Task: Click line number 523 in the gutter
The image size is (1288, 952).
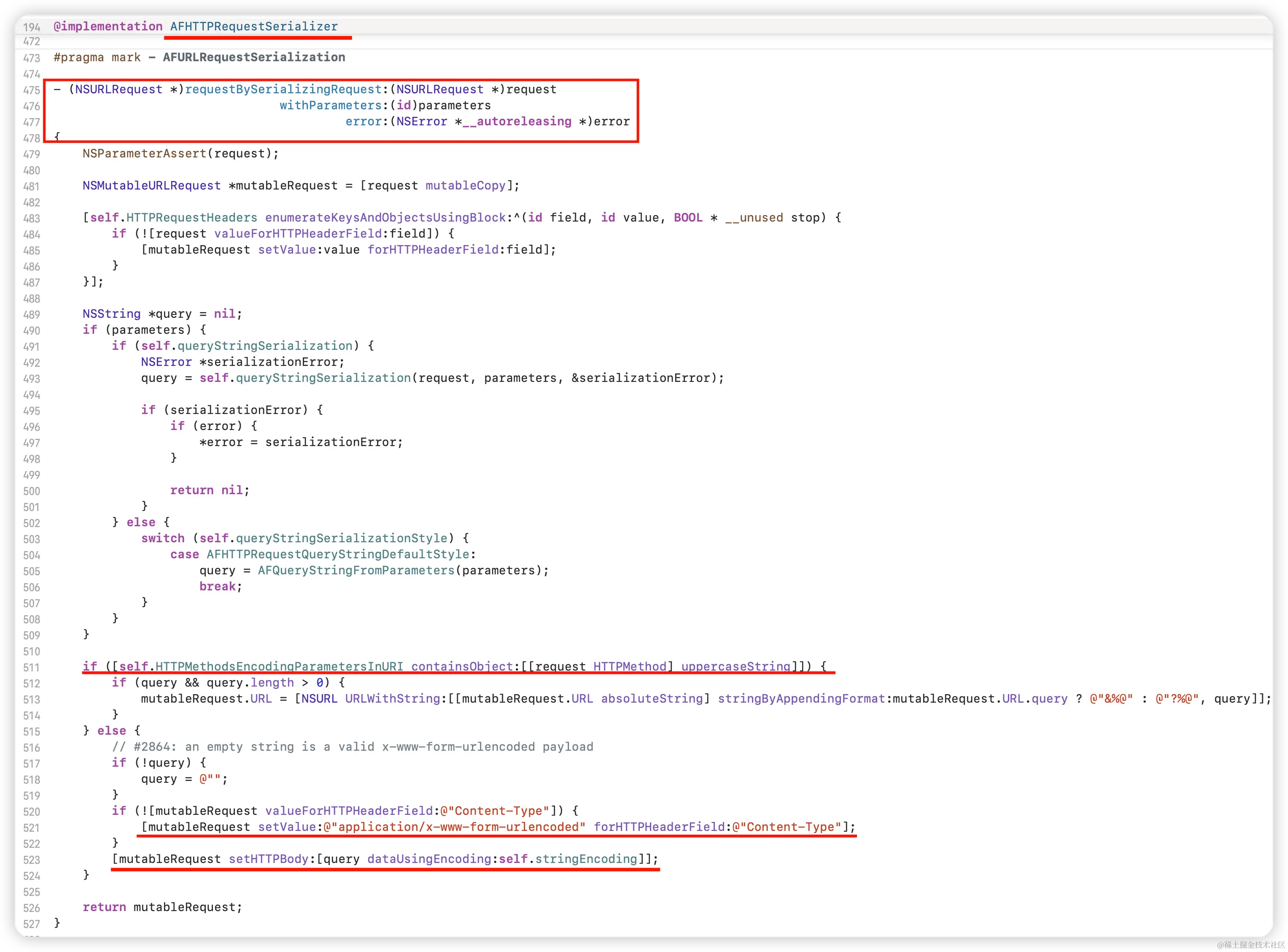Action: (x=31, y=860)
